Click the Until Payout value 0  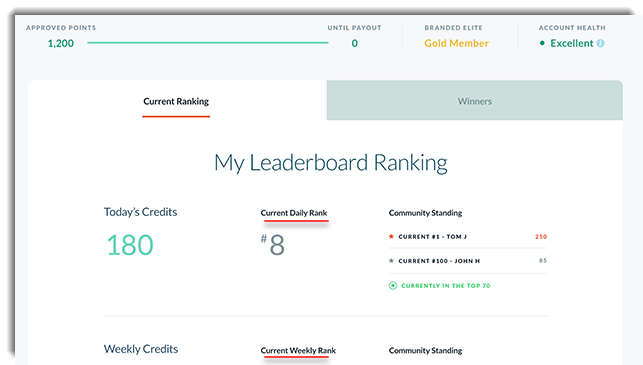point(355,43)
